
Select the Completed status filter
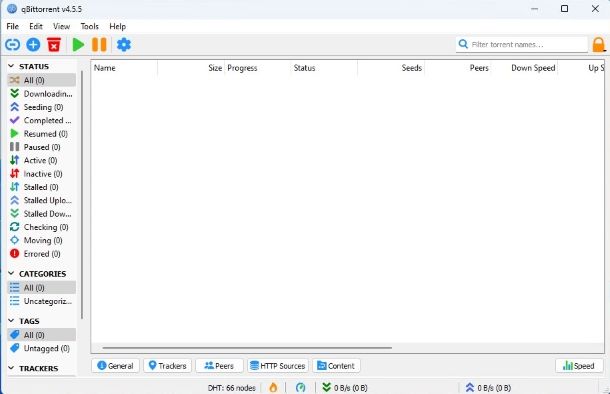coord(42,120)
